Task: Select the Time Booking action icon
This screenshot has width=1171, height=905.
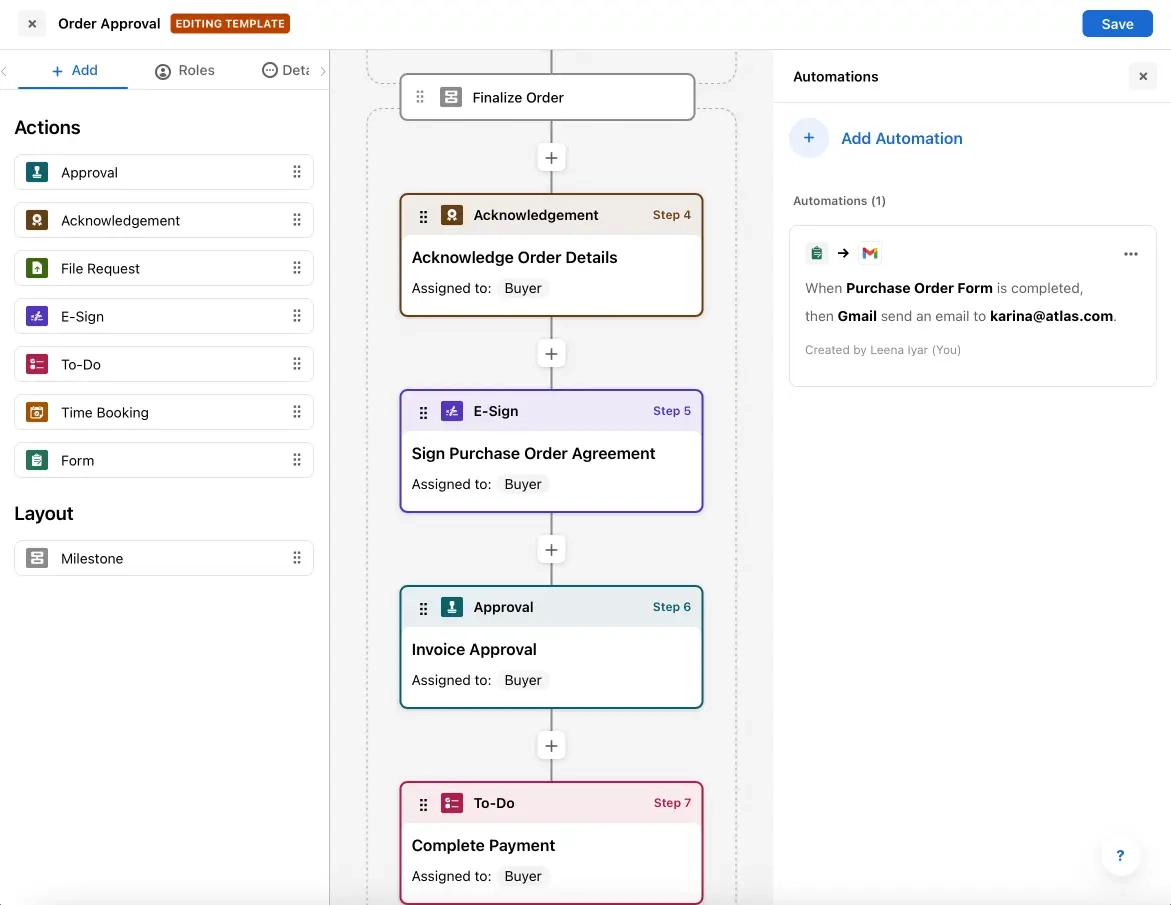Action: (x=37, y=412)
